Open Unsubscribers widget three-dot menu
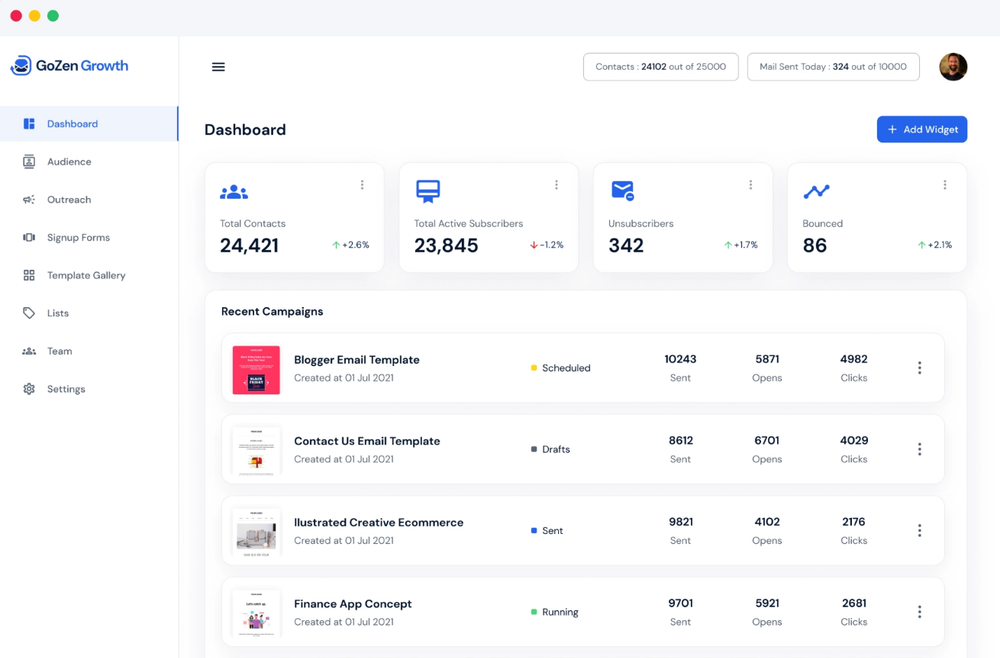This screenshot has width=1000, height=658. 750,185
